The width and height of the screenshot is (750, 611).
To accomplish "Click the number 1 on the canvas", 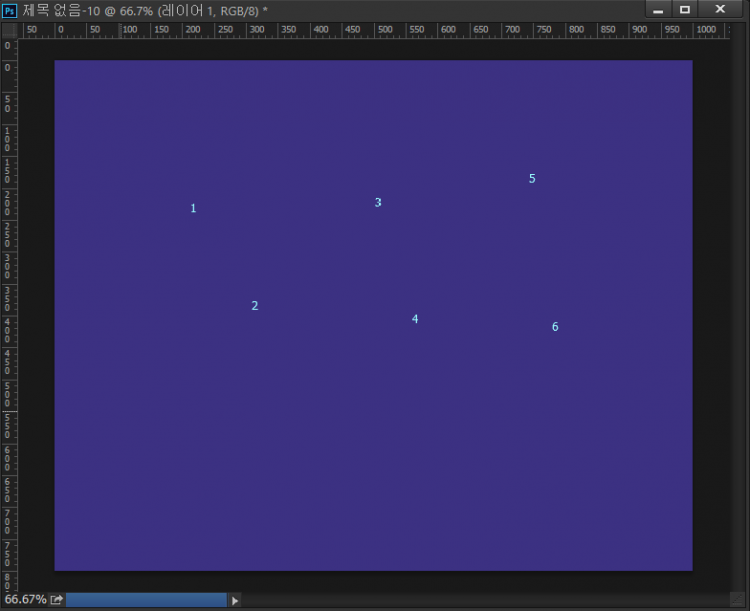I will click(x=193, y=208).
